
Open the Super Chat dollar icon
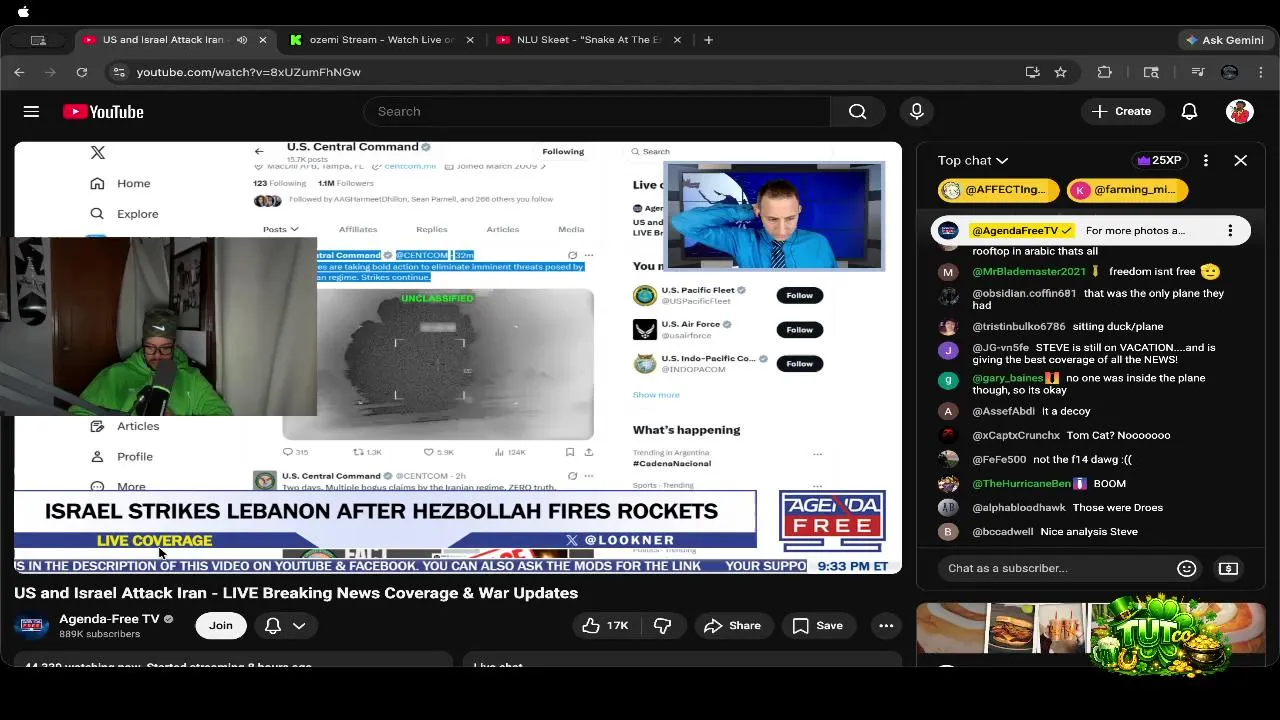point(1228,568)
